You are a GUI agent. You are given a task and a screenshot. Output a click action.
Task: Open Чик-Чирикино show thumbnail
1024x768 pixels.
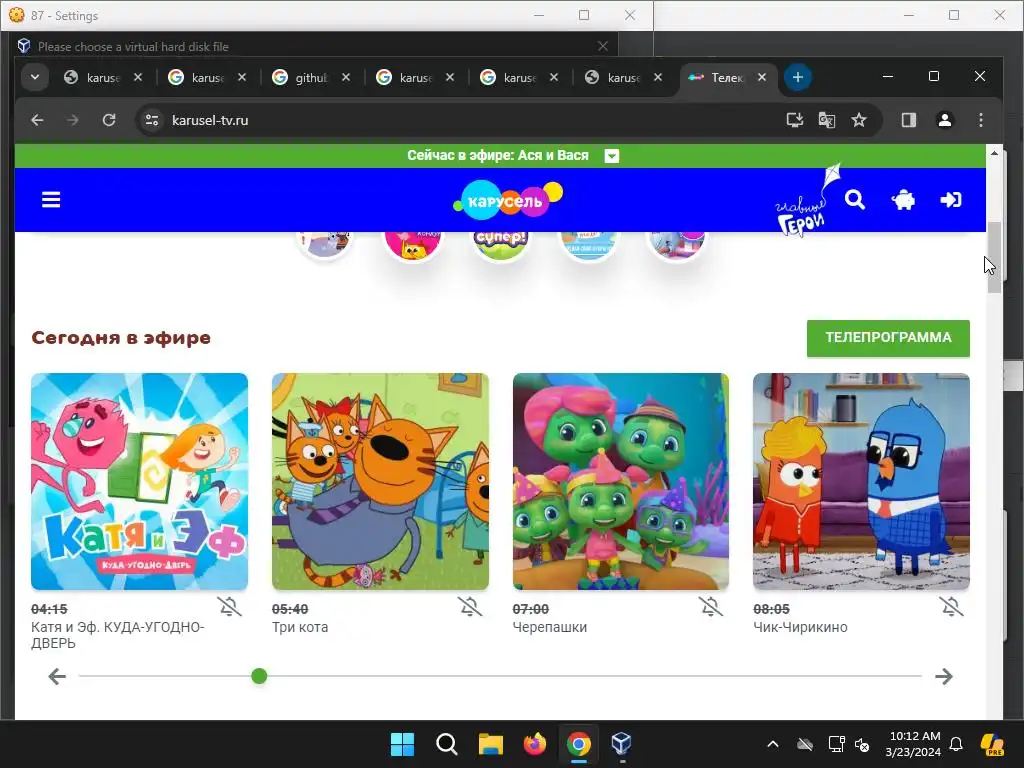coord(861,481)
